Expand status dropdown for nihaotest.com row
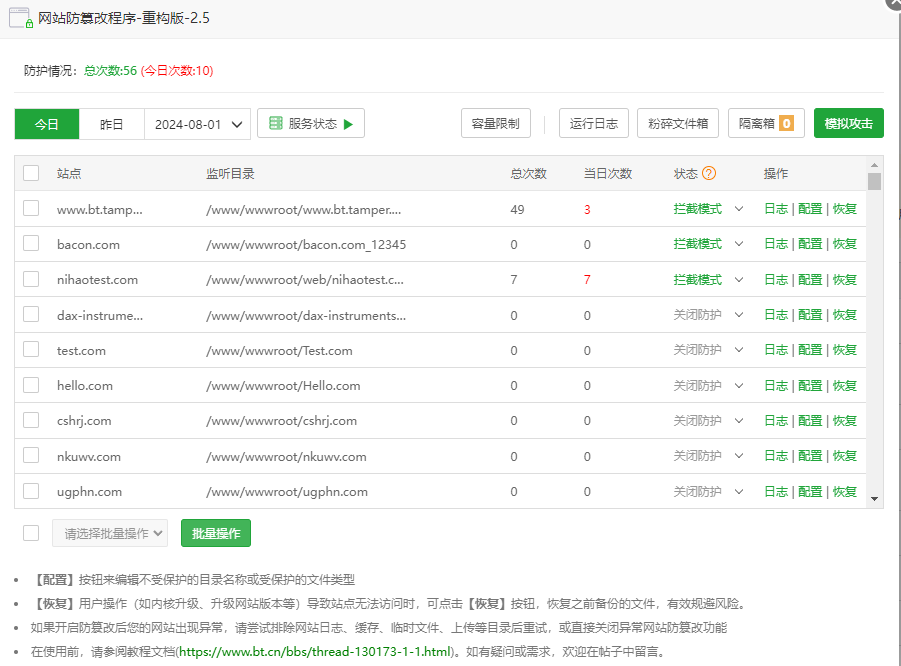The width and height of the screenshot is (901, 666). point(739,280)
